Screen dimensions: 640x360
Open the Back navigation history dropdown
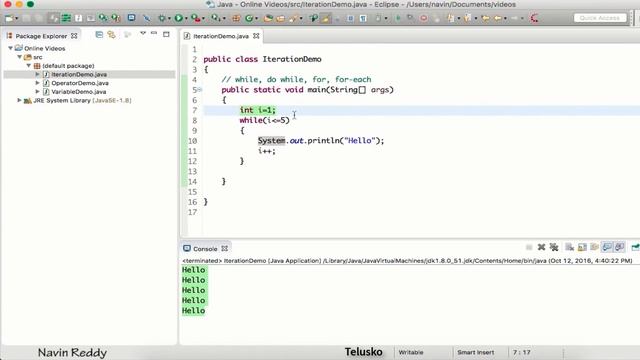click(505, 18)
